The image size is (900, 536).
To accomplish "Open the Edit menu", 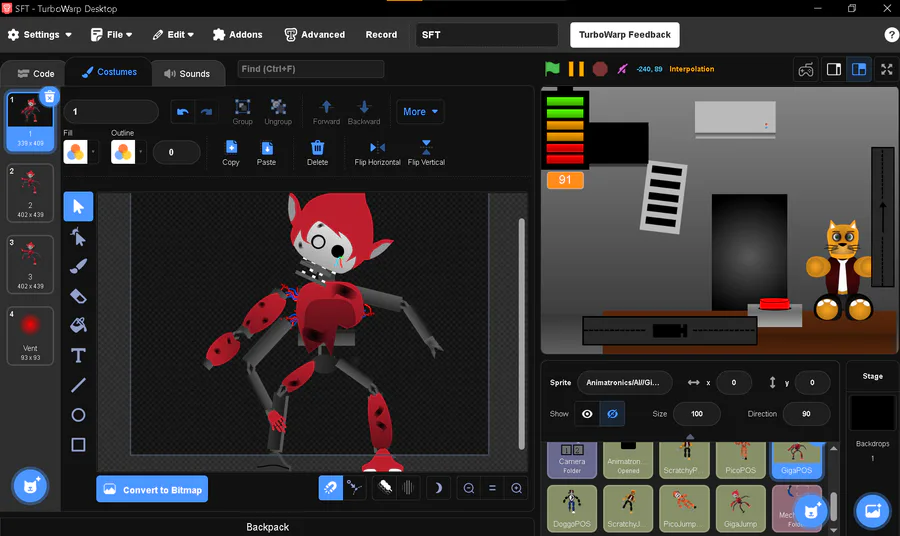I will click(x=173, y=34).
